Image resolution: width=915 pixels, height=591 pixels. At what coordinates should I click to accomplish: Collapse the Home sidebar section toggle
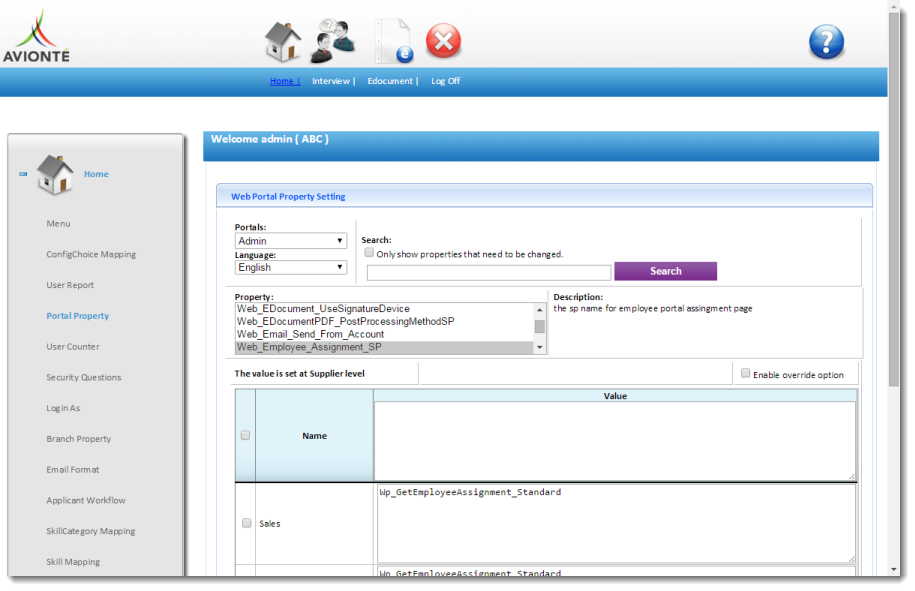click(x=23, y=174)
